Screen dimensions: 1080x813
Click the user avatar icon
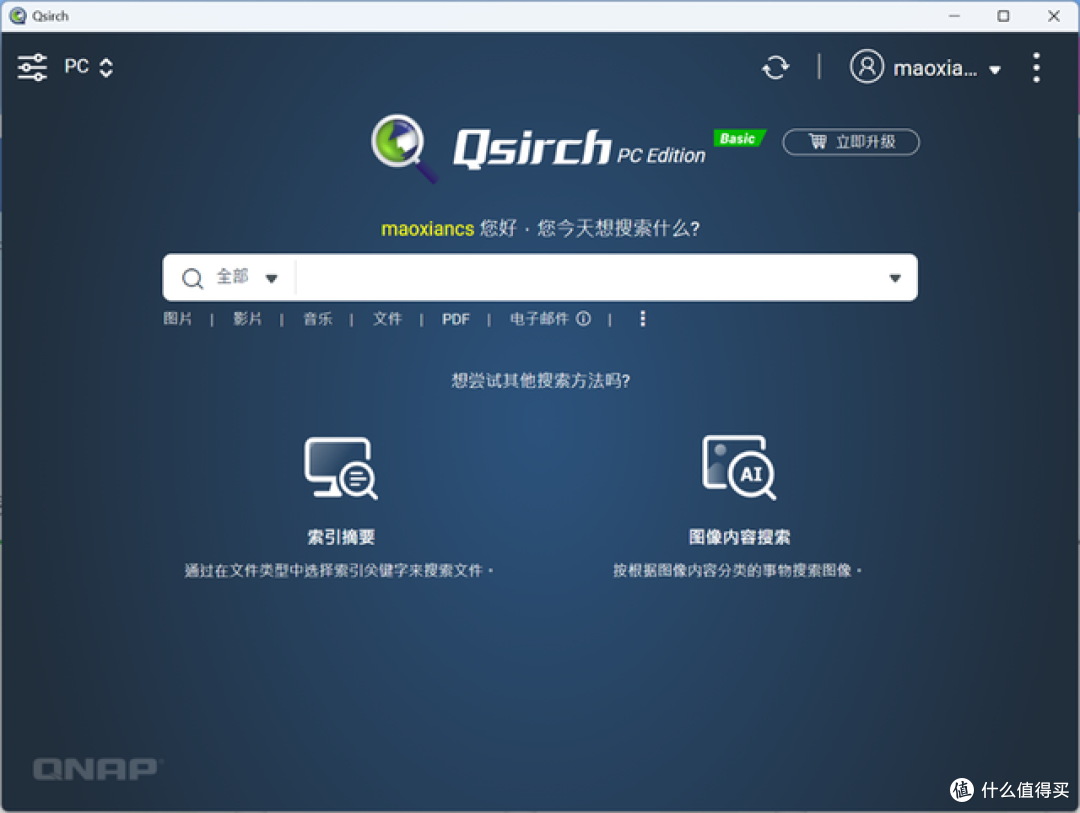click(x=866, y=67)
